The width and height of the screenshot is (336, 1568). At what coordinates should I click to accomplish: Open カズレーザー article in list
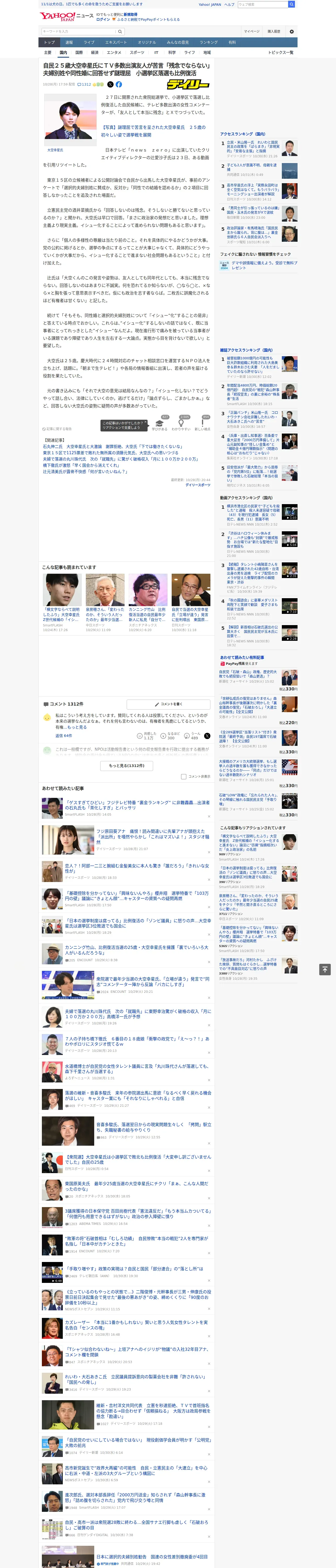[137, 1326]
